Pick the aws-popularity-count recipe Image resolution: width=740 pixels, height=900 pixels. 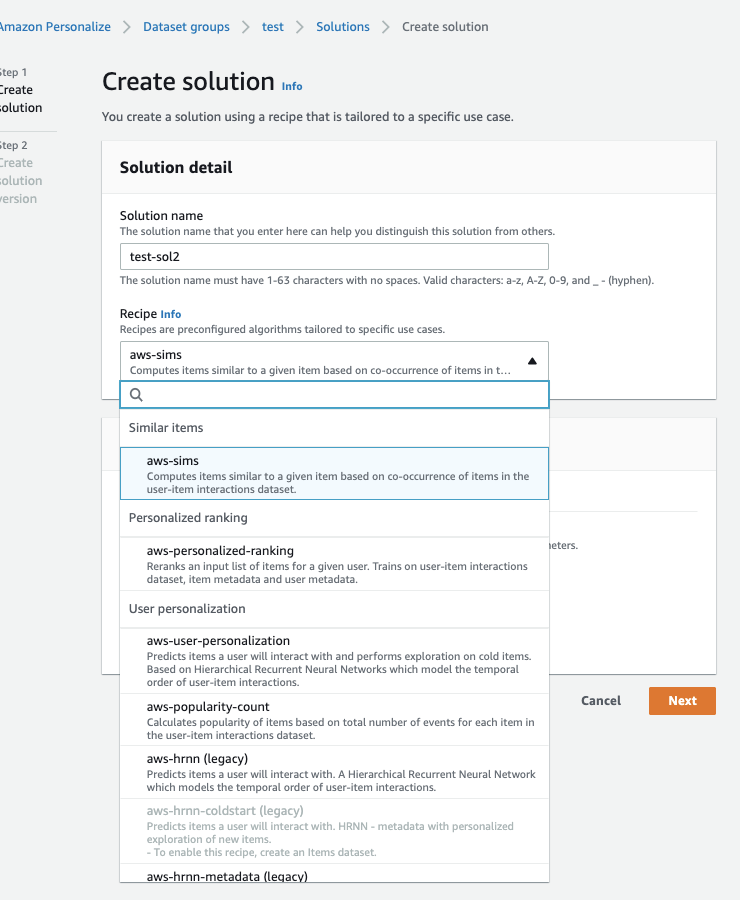[334, 720]
